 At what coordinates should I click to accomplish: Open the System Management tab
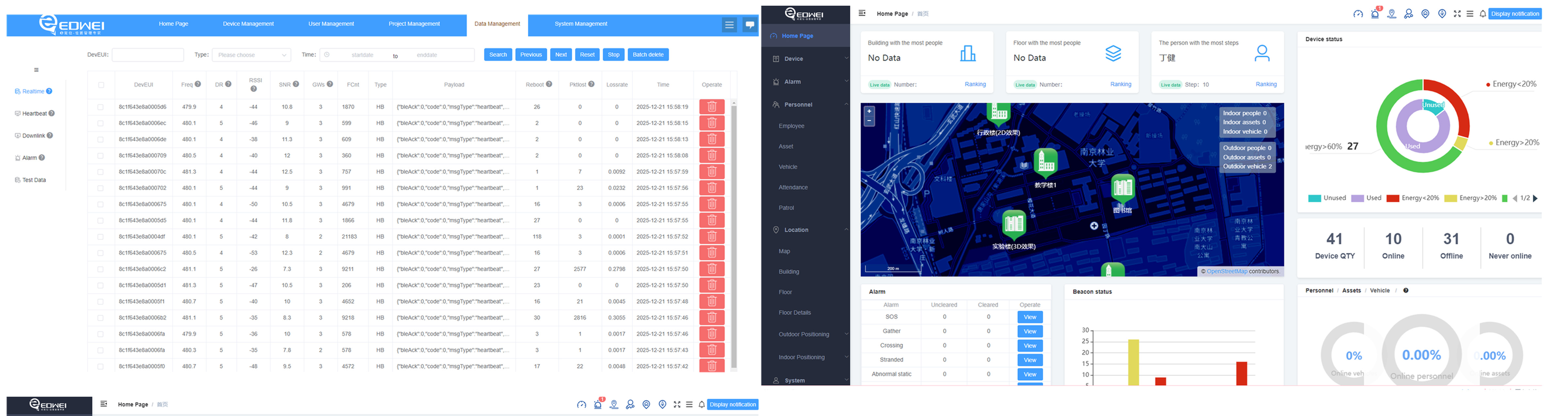(x=581, y=24)
